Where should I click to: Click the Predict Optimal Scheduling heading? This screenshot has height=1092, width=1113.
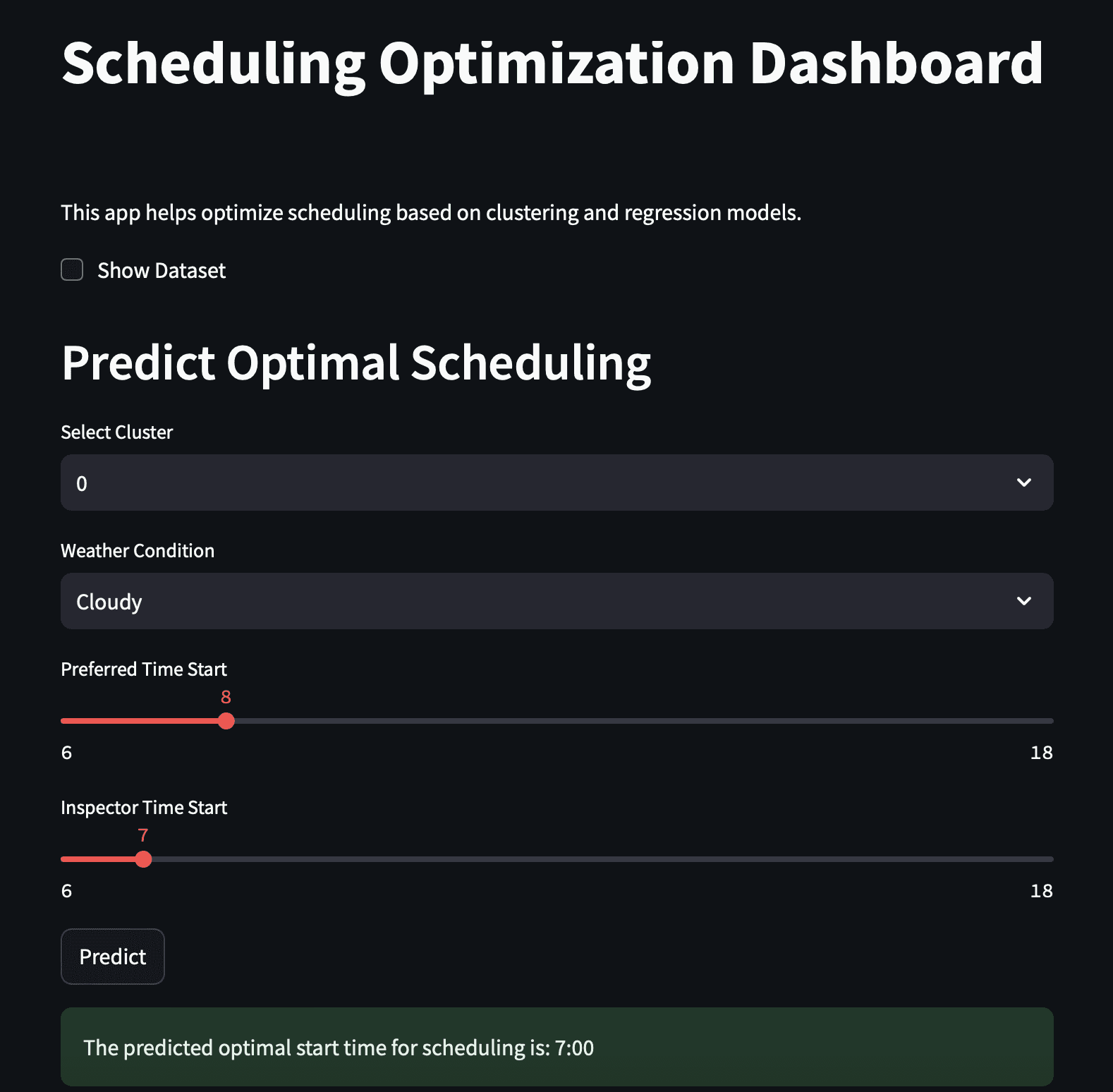(x=356, y=364)
